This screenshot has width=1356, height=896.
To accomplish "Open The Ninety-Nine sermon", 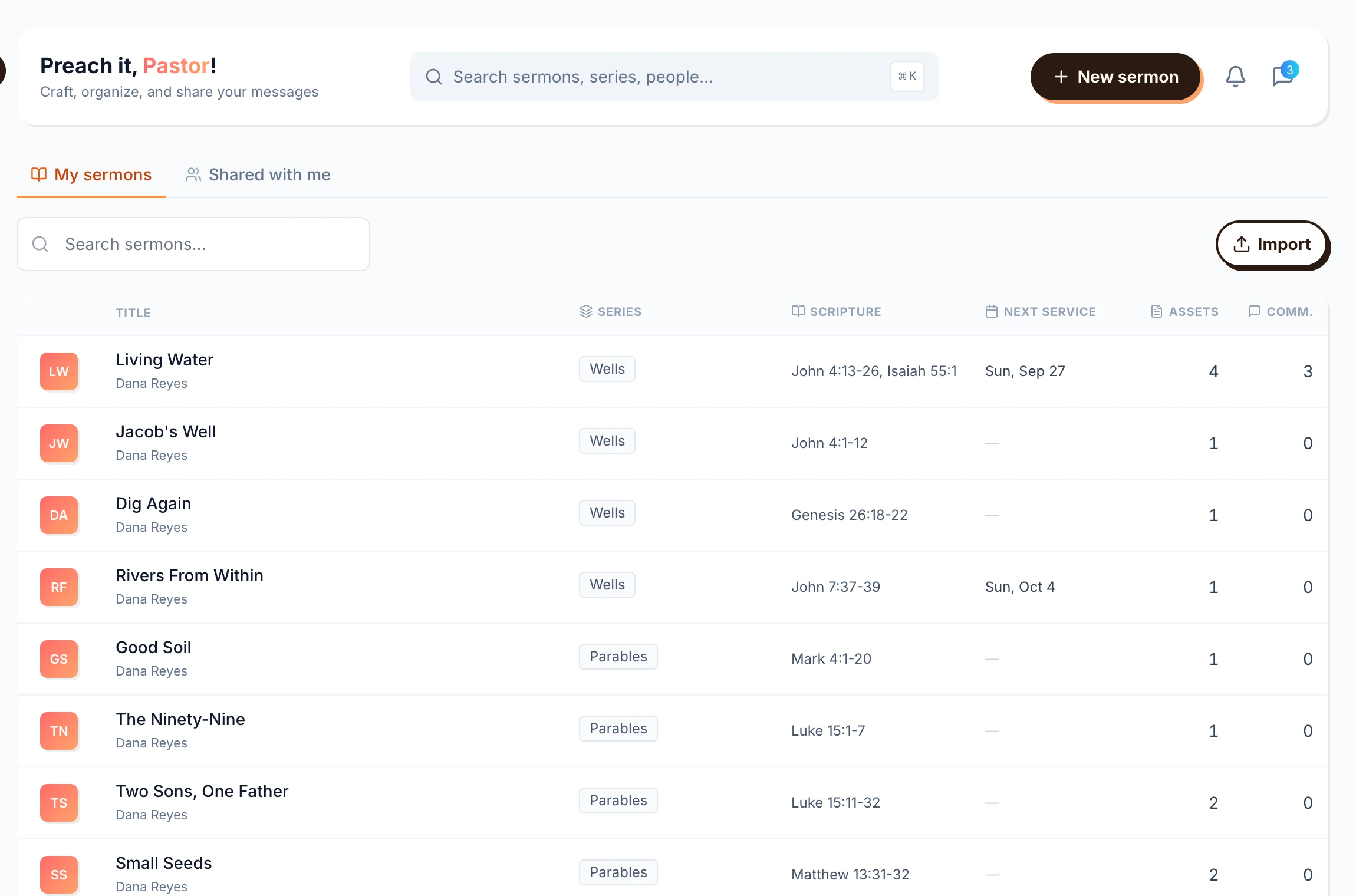I will [180, 719].
